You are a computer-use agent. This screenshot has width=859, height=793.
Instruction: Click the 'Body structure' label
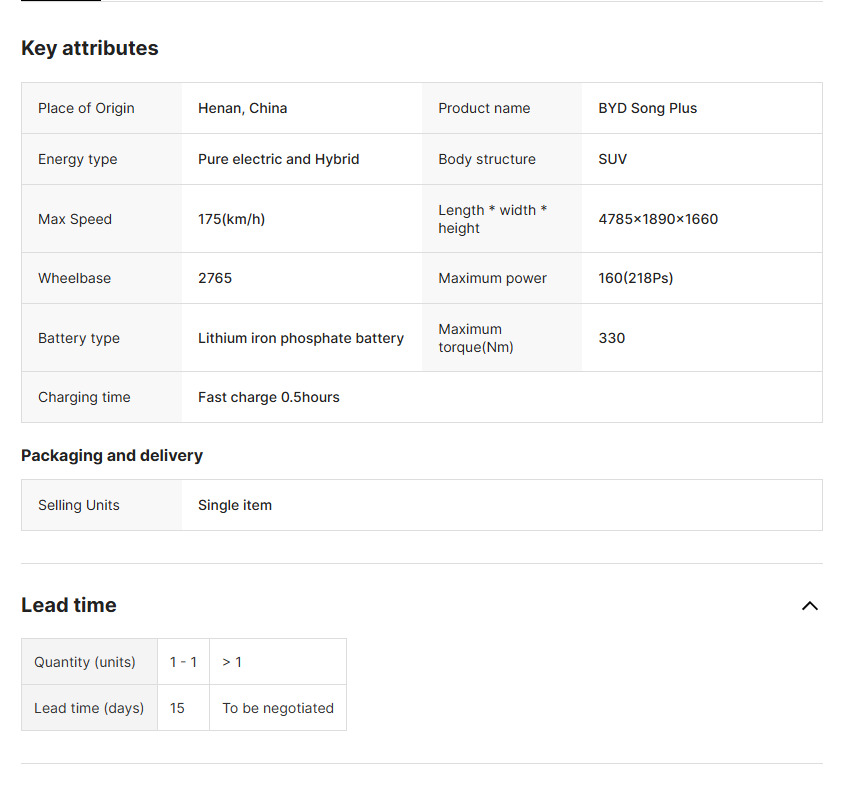(x=487, y=159)
